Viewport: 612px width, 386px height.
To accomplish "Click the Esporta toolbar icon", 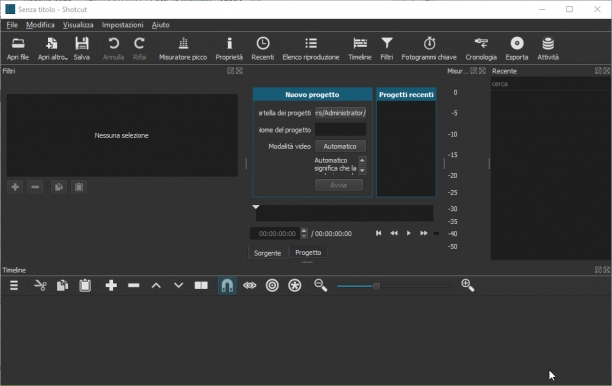I will click(517, 48).
